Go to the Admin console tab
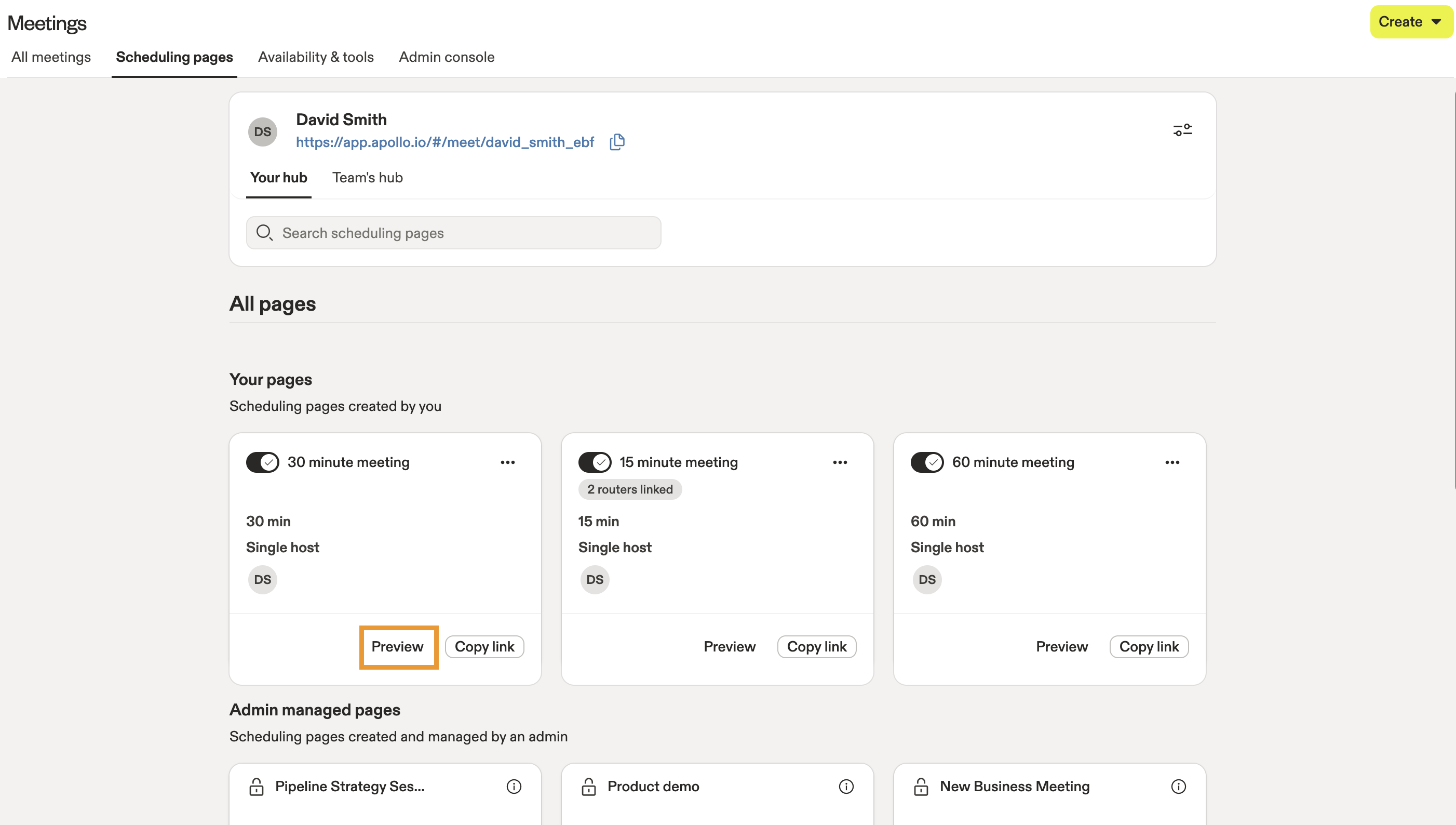This screenshot has height=825, width=1456. coord(446,57)
